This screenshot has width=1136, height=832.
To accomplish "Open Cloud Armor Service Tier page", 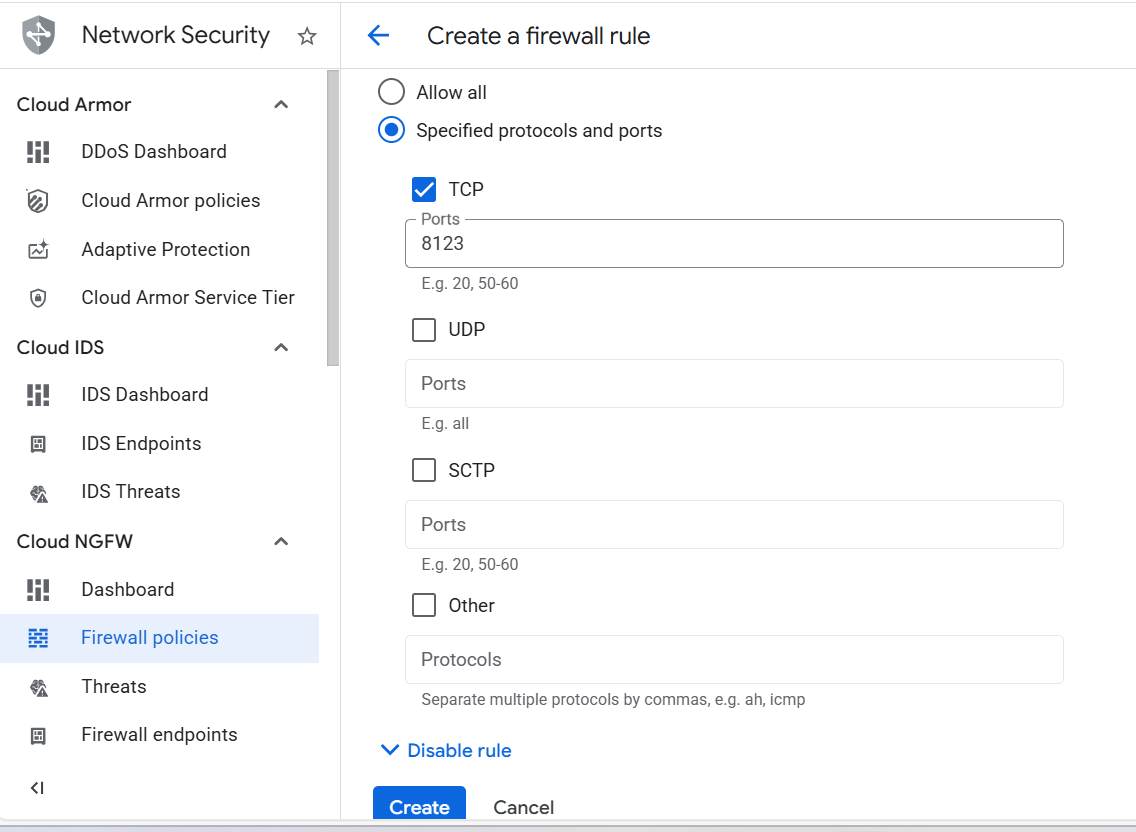I will tap(188, 298).
